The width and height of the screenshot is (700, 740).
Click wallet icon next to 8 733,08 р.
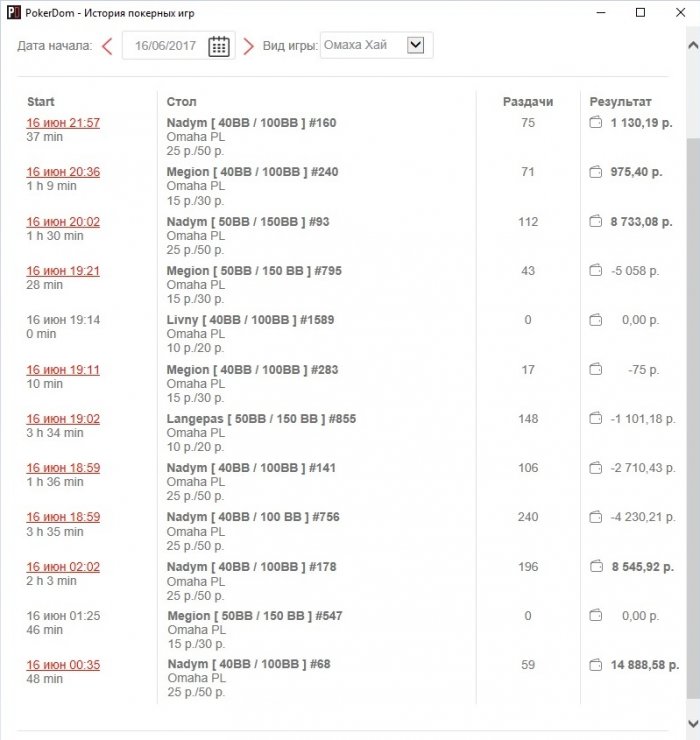[x=596, y=221]
